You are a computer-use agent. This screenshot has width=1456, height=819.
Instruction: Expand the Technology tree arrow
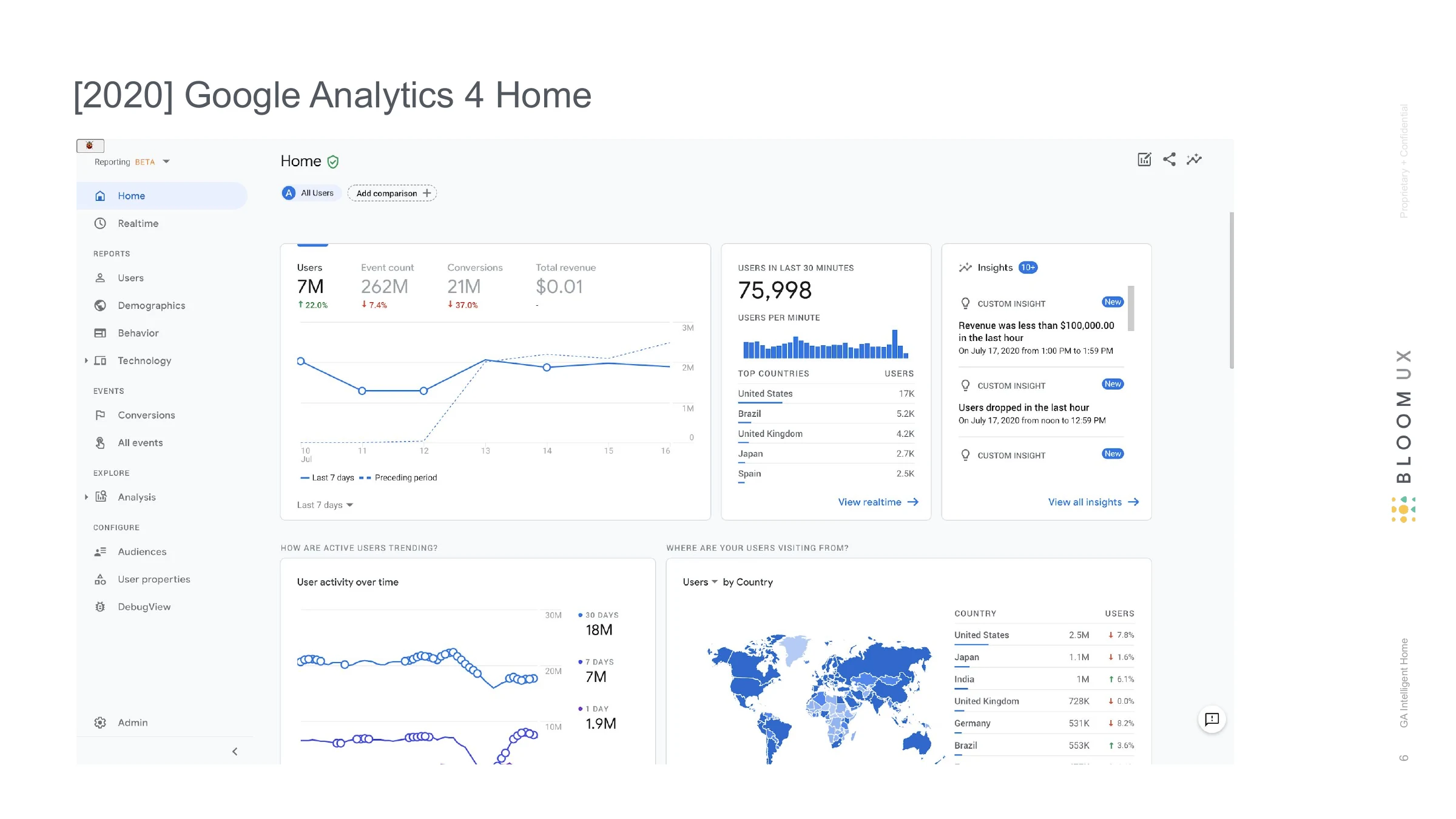click(x=86, y=360)
